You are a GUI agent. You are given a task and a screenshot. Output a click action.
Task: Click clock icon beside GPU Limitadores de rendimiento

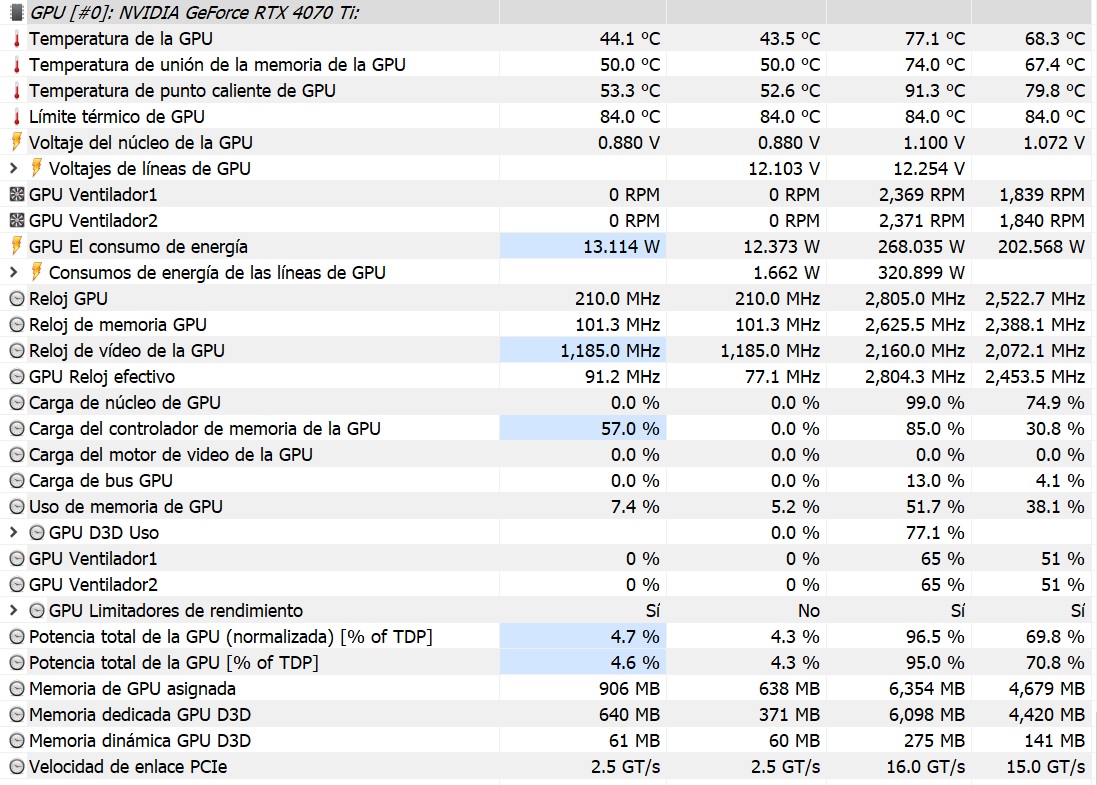(37, 611)
